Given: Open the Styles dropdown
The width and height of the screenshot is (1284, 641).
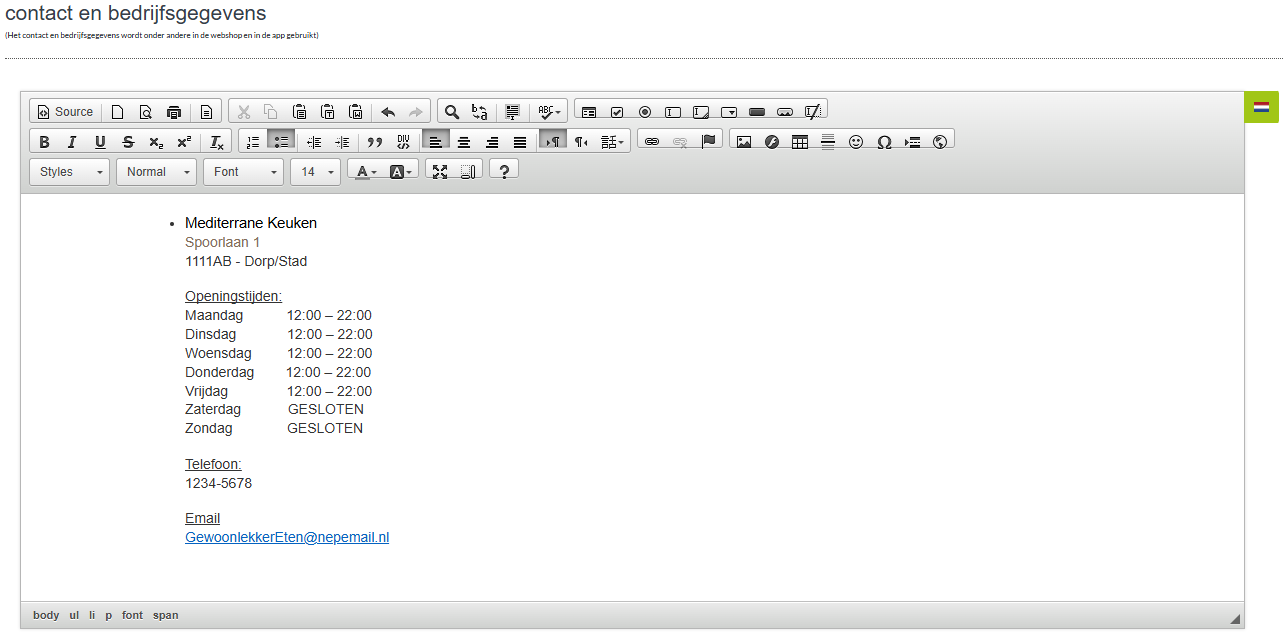Looking at the screenshot, I should click(70, 172).
